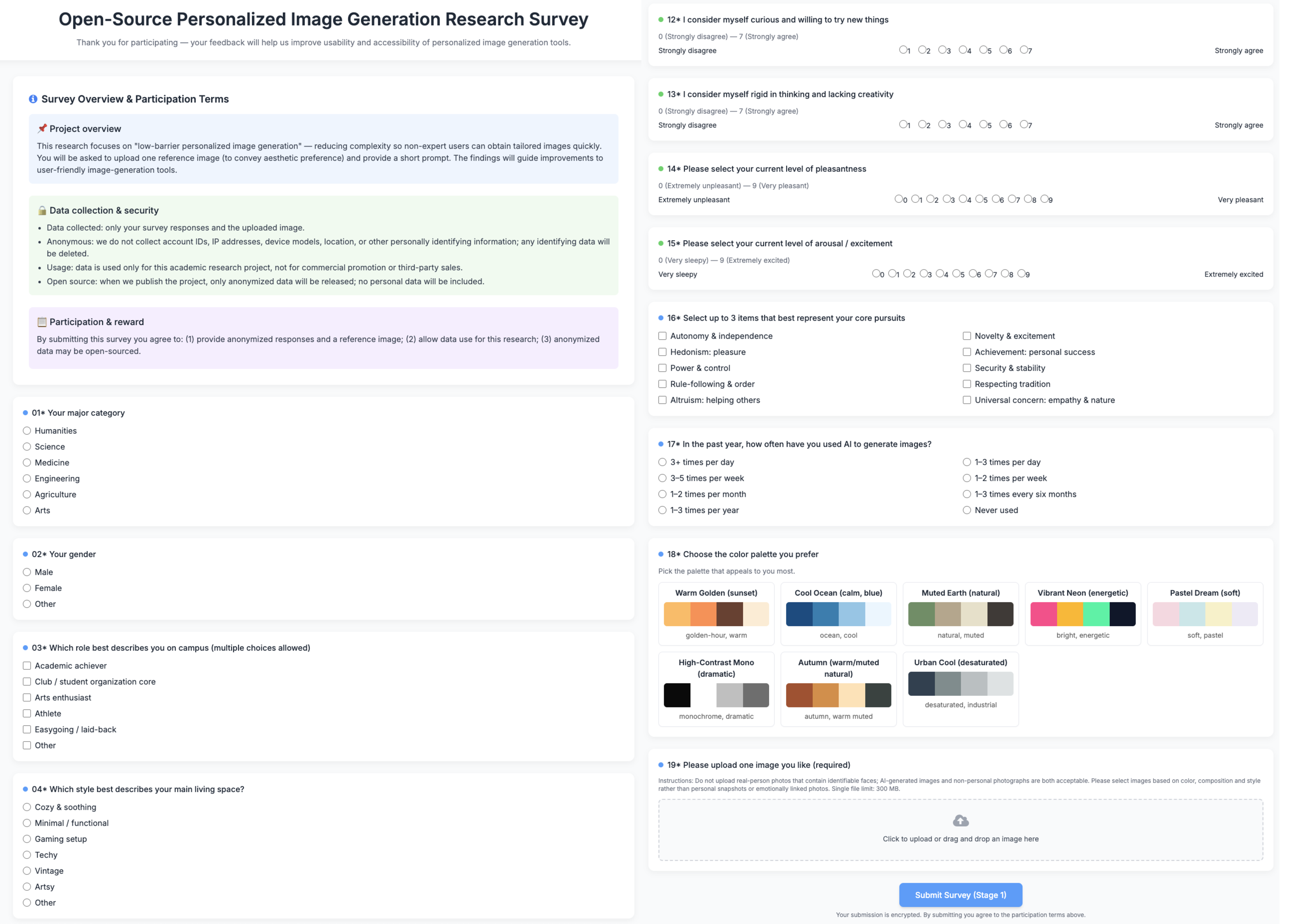Screen dimensions: 1314x924
Task: Select Humanities as major category
Action: (x=27, y=431)
